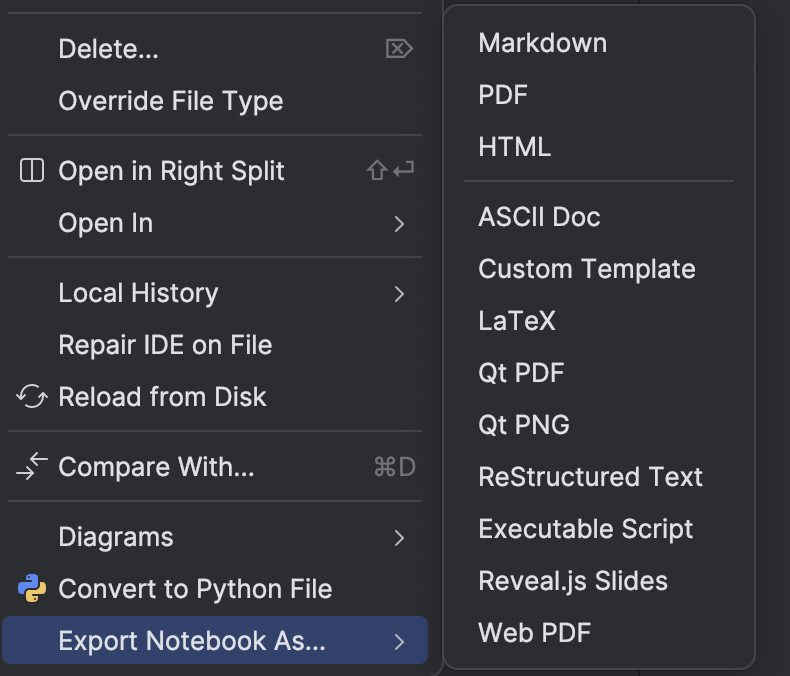Pick Custom Template export option
The height and width of the screenshot is (676, 790).
(x=587, y=269)
